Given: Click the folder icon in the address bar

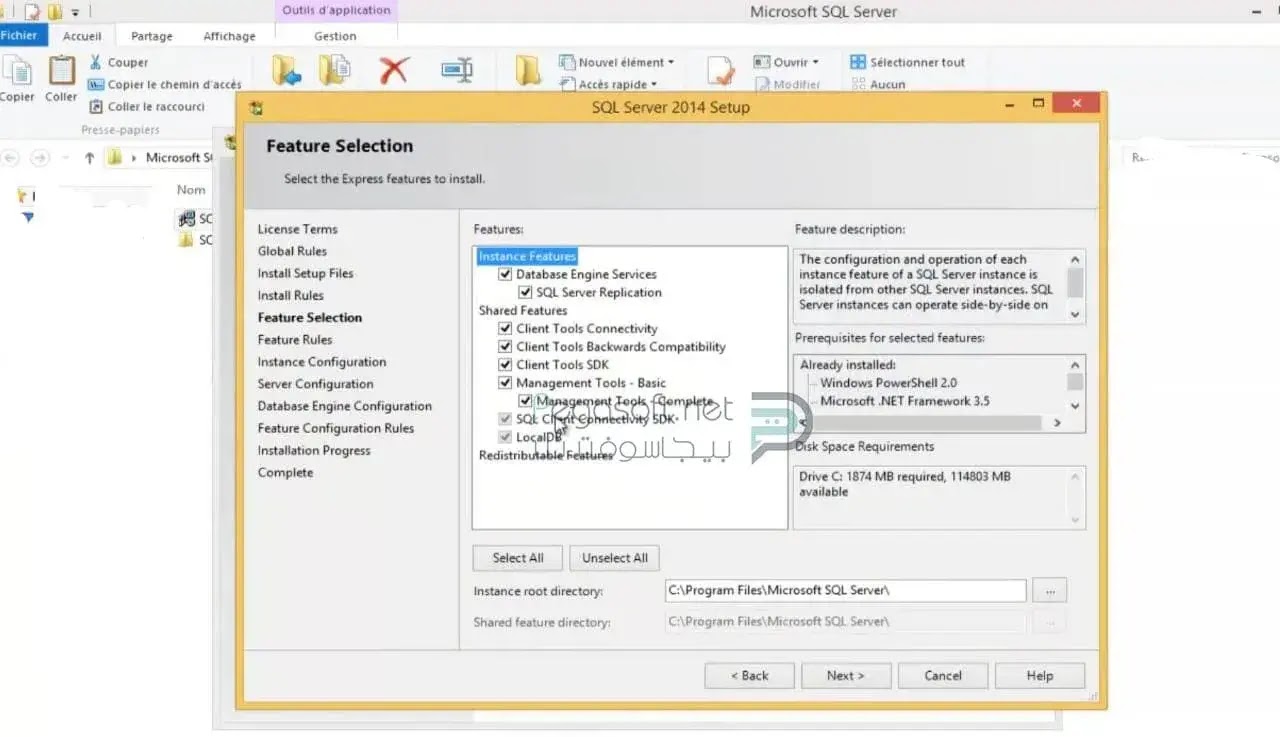Looking at the screenshot, I should click(x=115, y=158).
